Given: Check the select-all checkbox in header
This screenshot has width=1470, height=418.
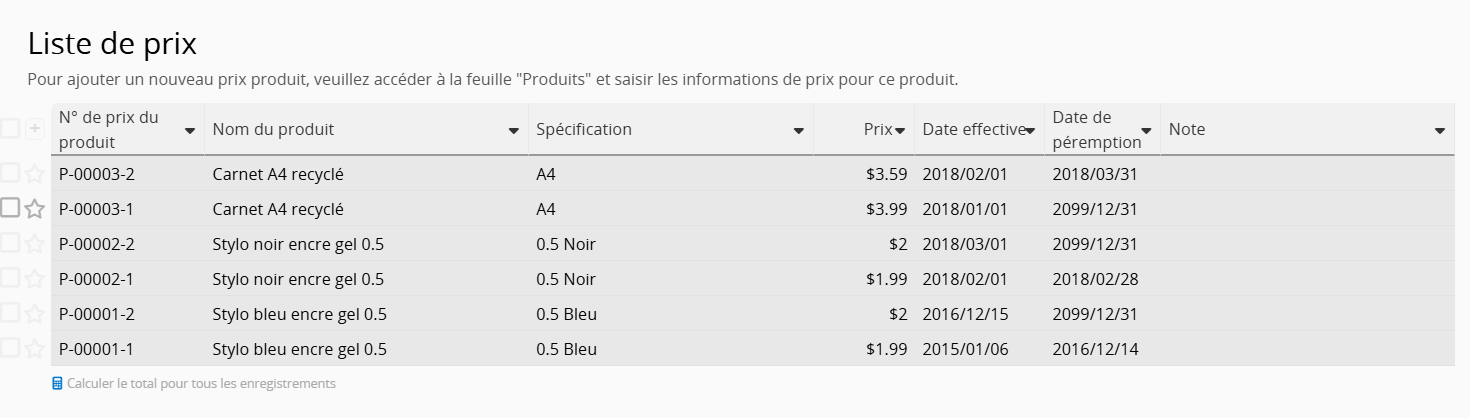Looking at the screenshot, I should 10,128.
